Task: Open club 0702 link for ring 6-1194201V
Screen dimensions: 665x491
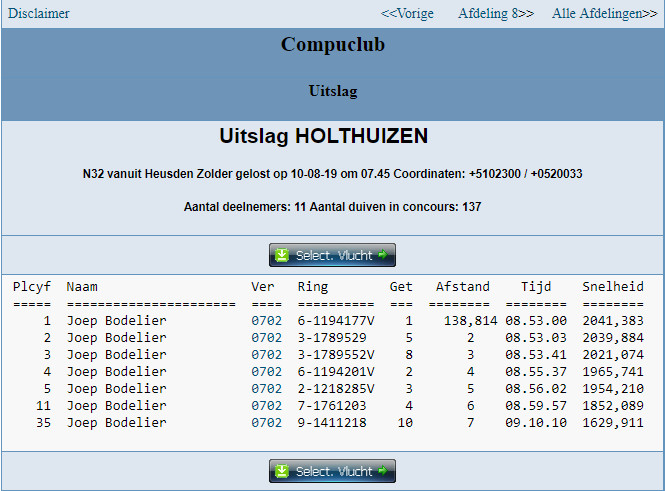Action: pos(266,371)
